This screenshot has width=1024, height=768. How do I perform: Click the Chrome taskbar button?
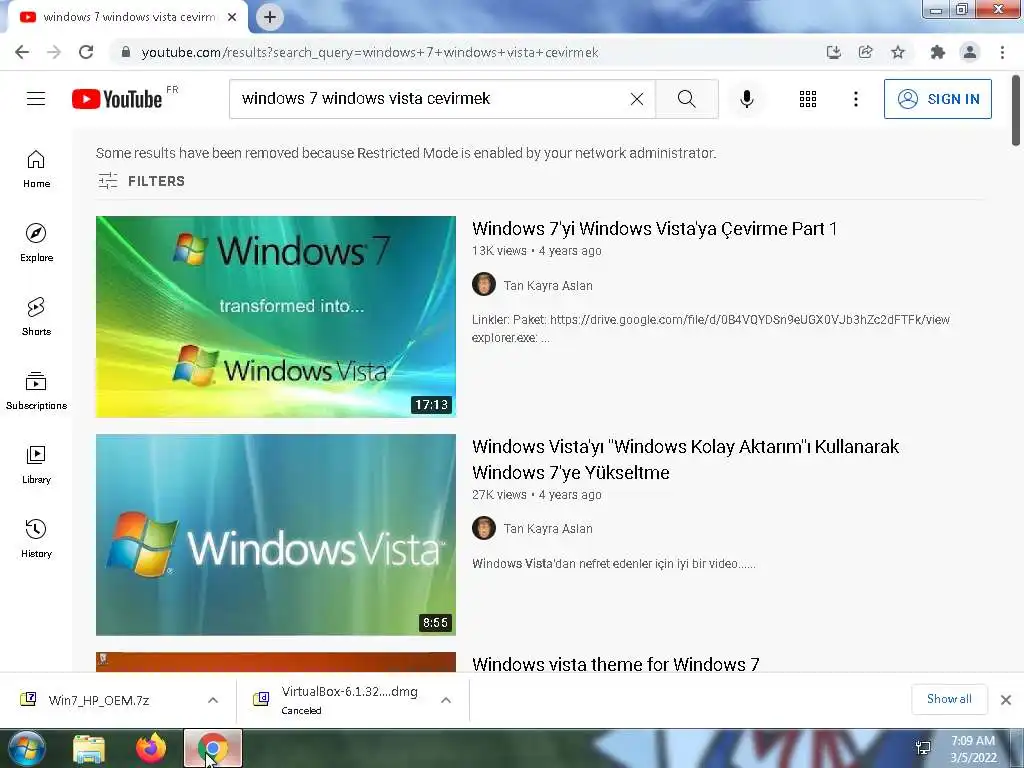[212, 748]
